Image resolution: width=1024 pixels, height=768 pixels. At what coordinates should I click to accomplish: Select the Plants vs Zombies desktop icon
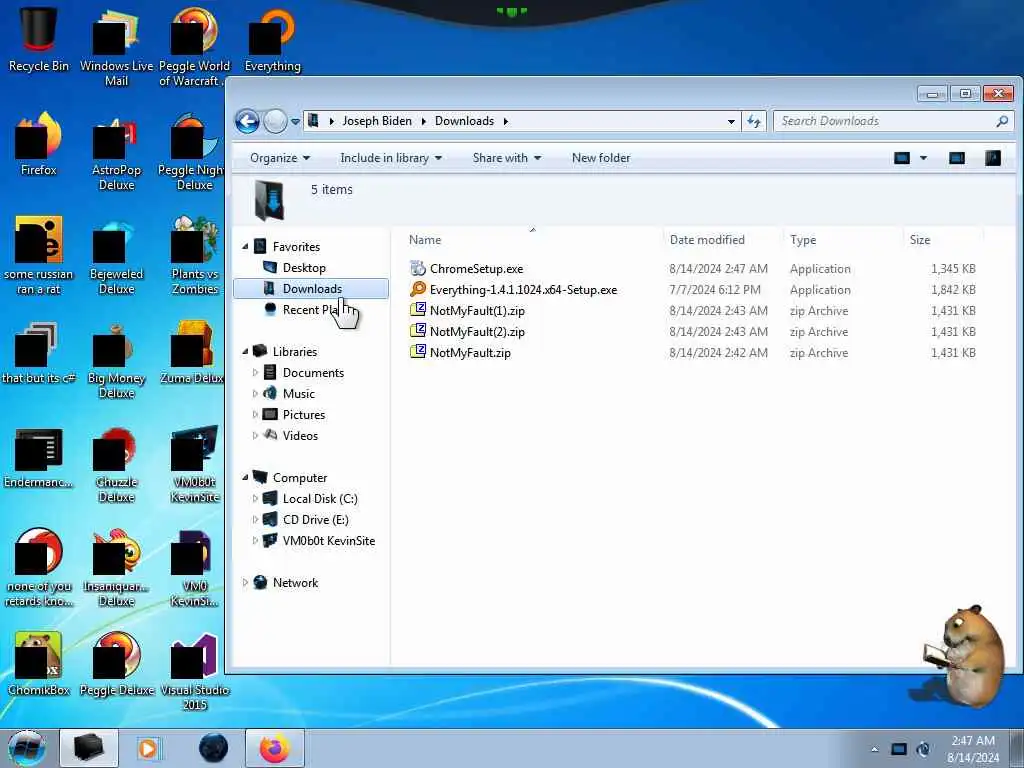pyautogui.click(x=195, y=256)
